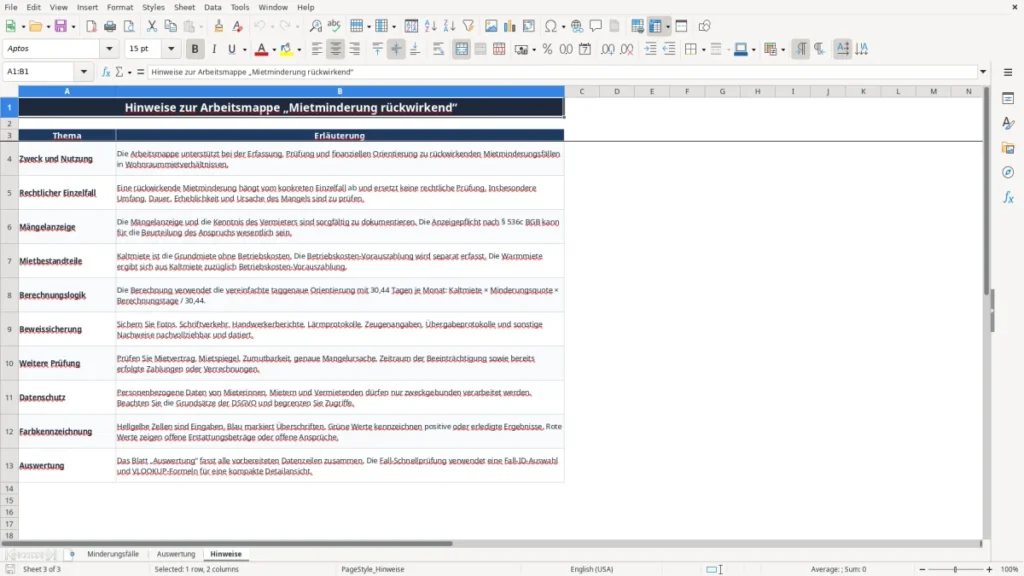The height and width of the screenshot is (576, 1024).
Task: Toggle Bold formatting
Action: [x=195, y=49]
